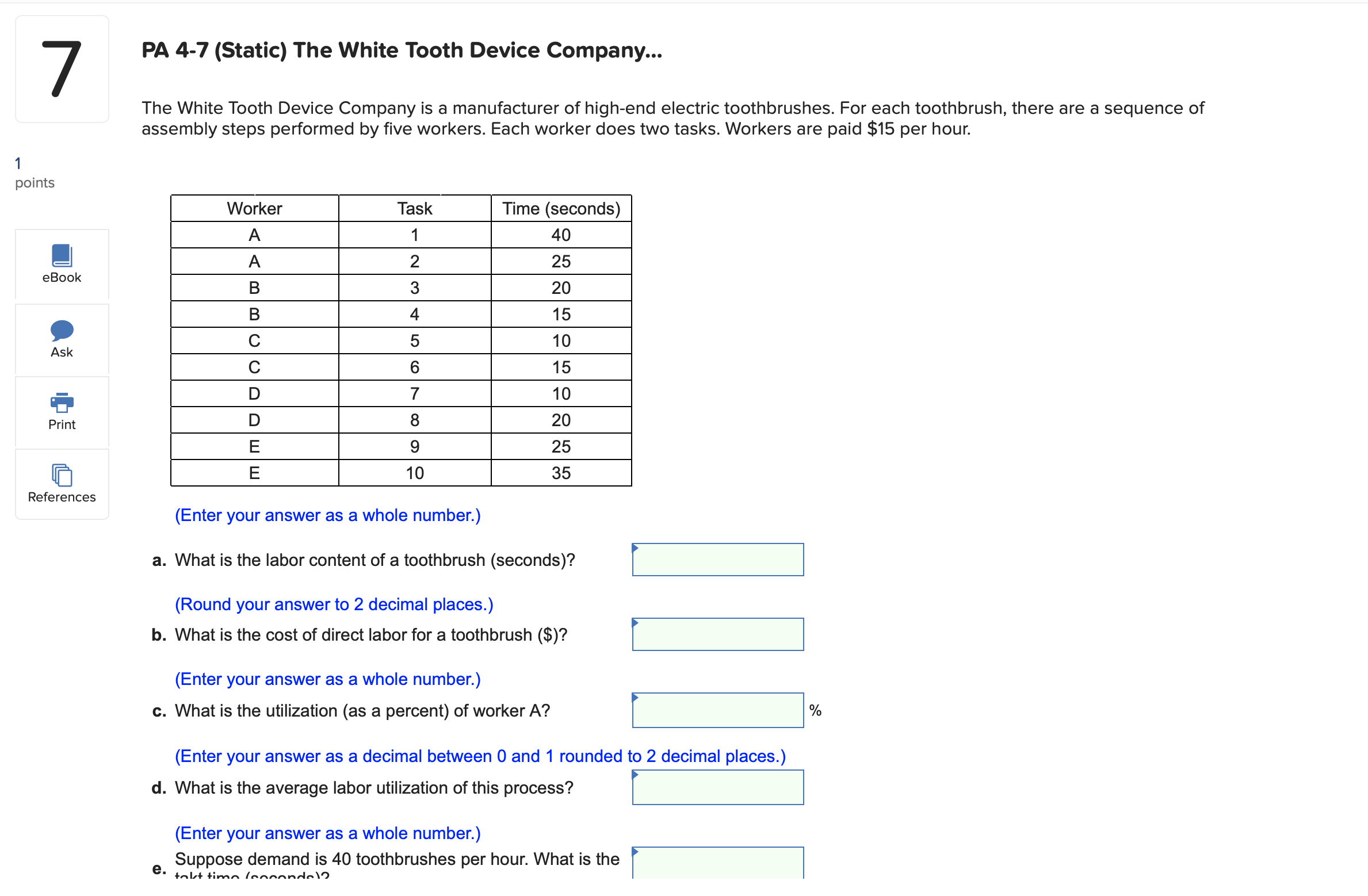Click the average labor utilization answer field
Viewport: 1368px width, 896px height.
(x=718, y=787)
